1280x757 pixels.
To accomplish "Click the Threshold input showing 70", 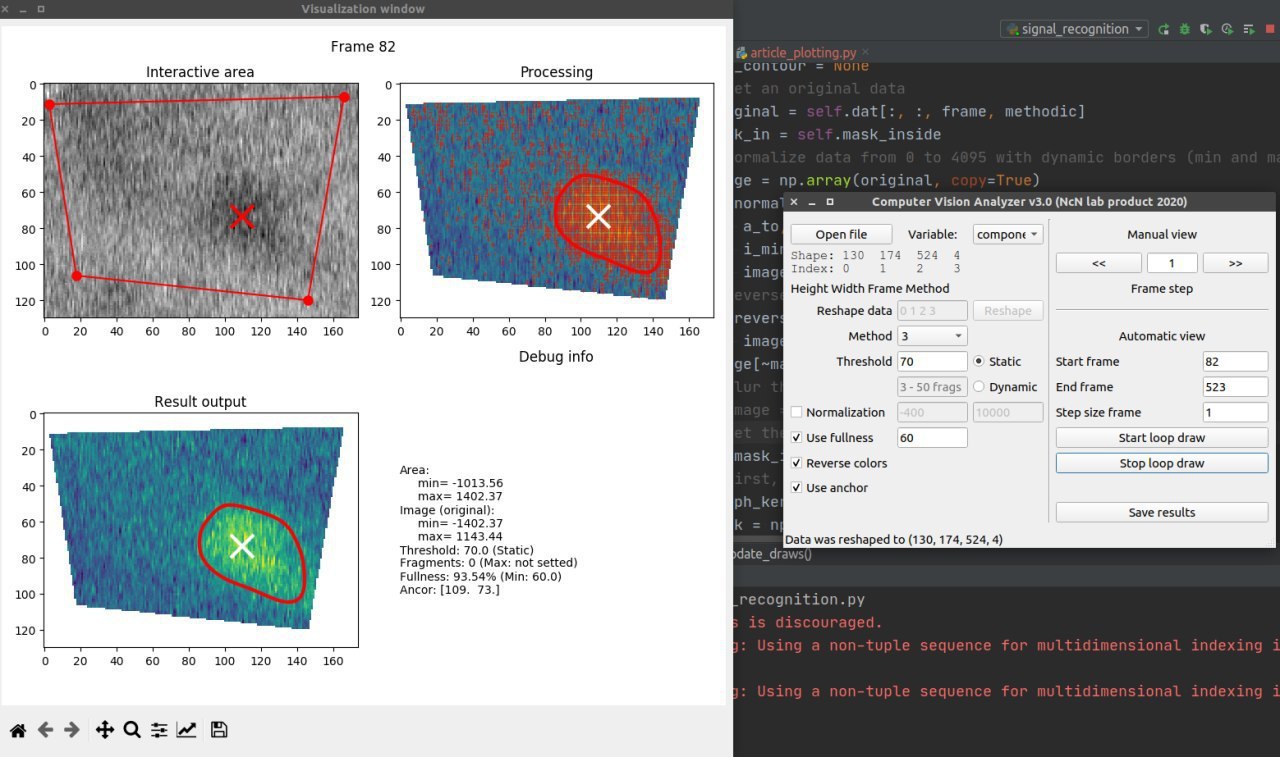I will point(932,361).
